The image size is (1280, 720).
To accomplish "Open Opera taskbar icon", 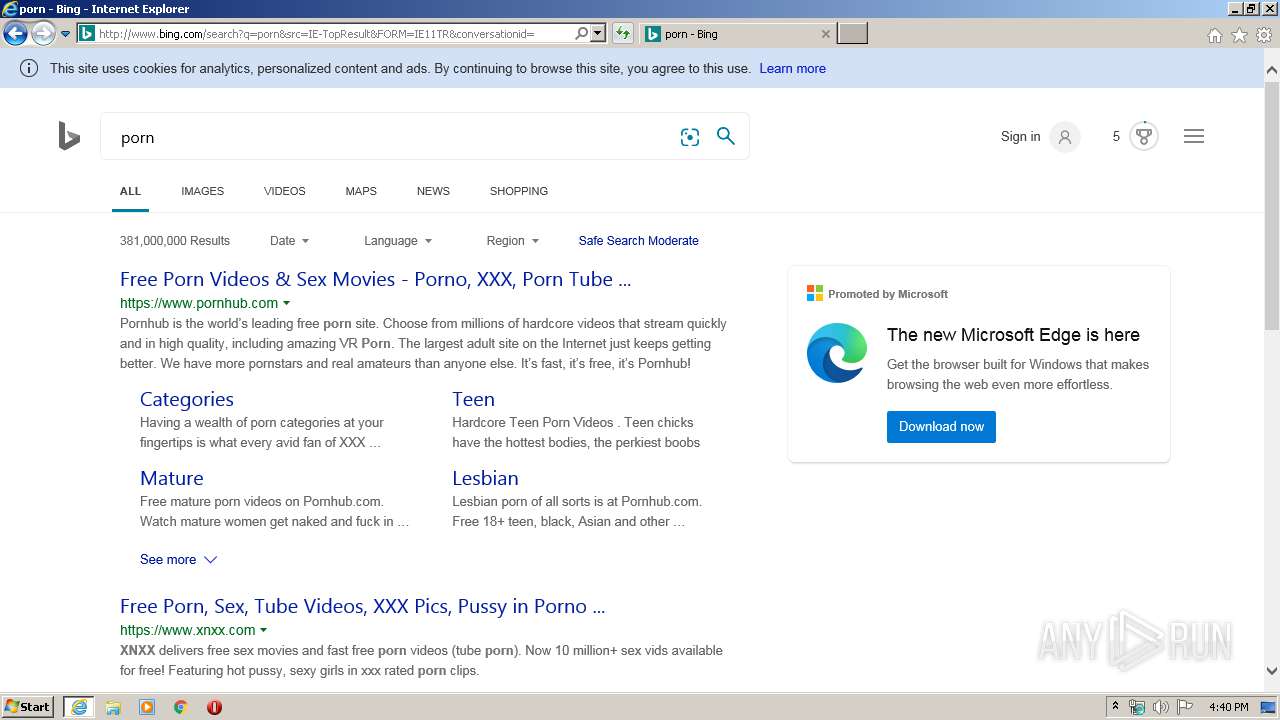I will point(214,707).
